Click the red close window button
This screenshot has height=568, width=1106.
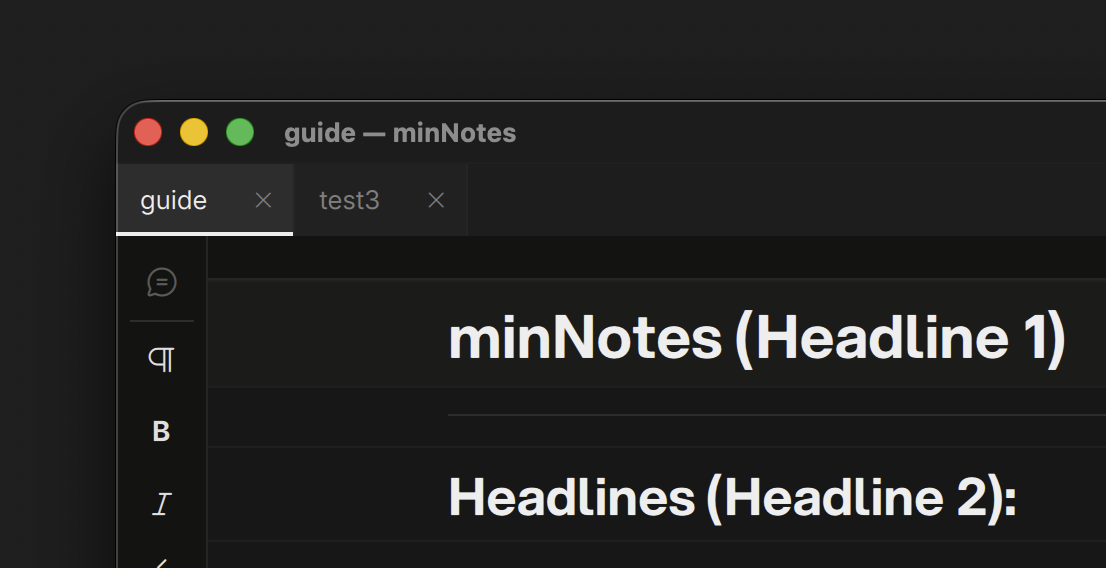point(148,133)
